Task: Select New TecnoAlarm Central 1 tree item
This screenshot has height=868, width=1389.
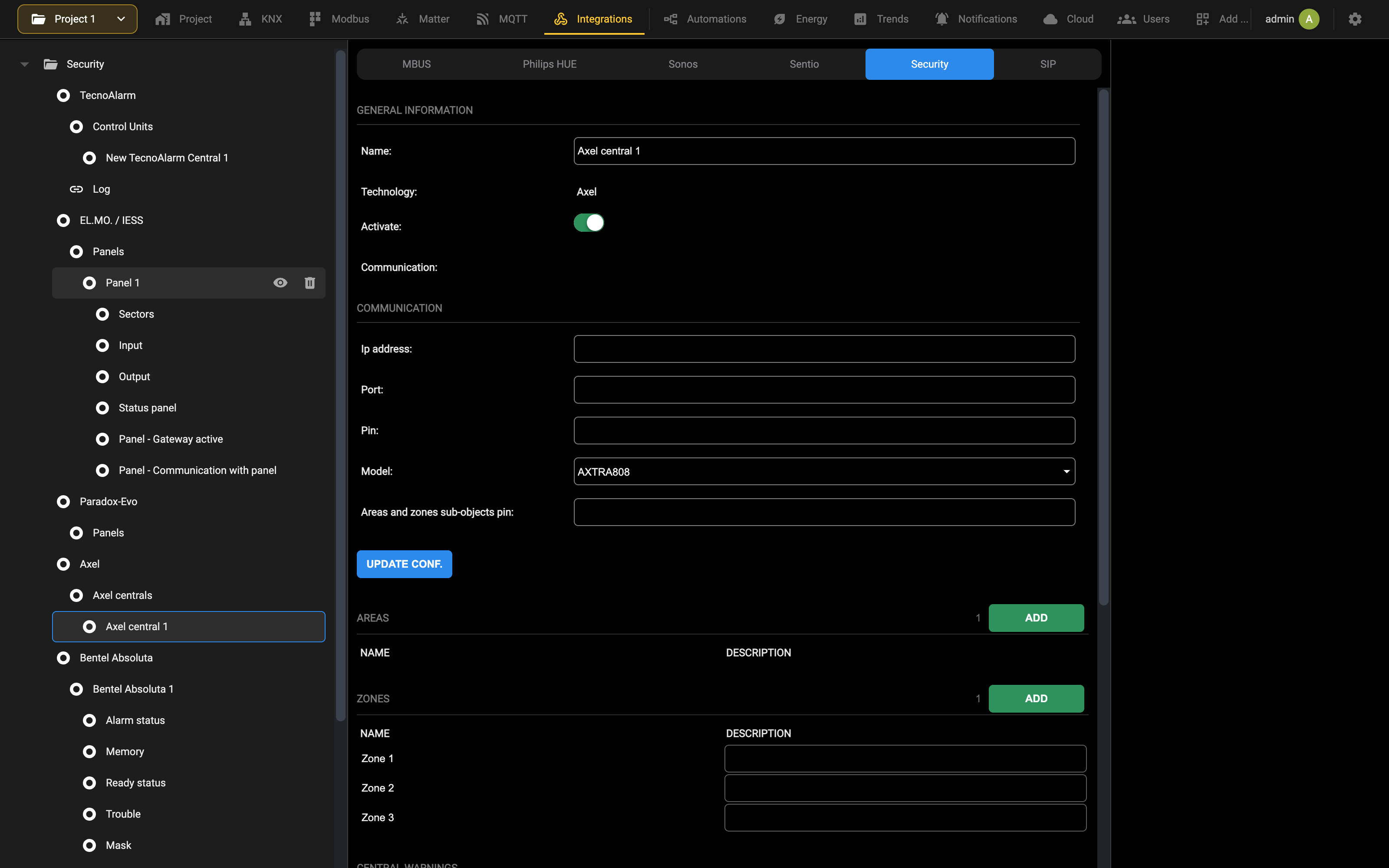Action: pos(189,158)
